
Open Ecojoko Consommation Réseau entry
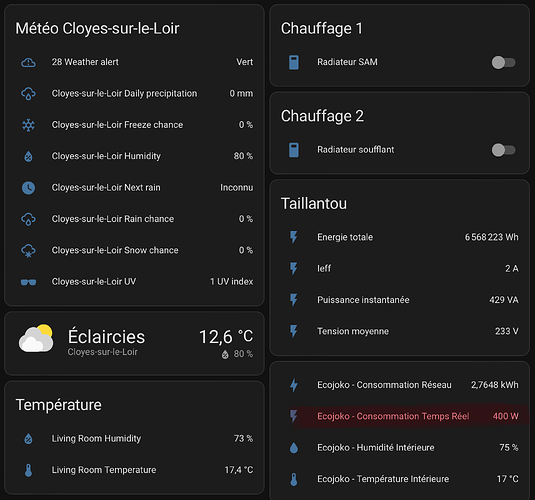pyautogui.click(x=401, y=385)
